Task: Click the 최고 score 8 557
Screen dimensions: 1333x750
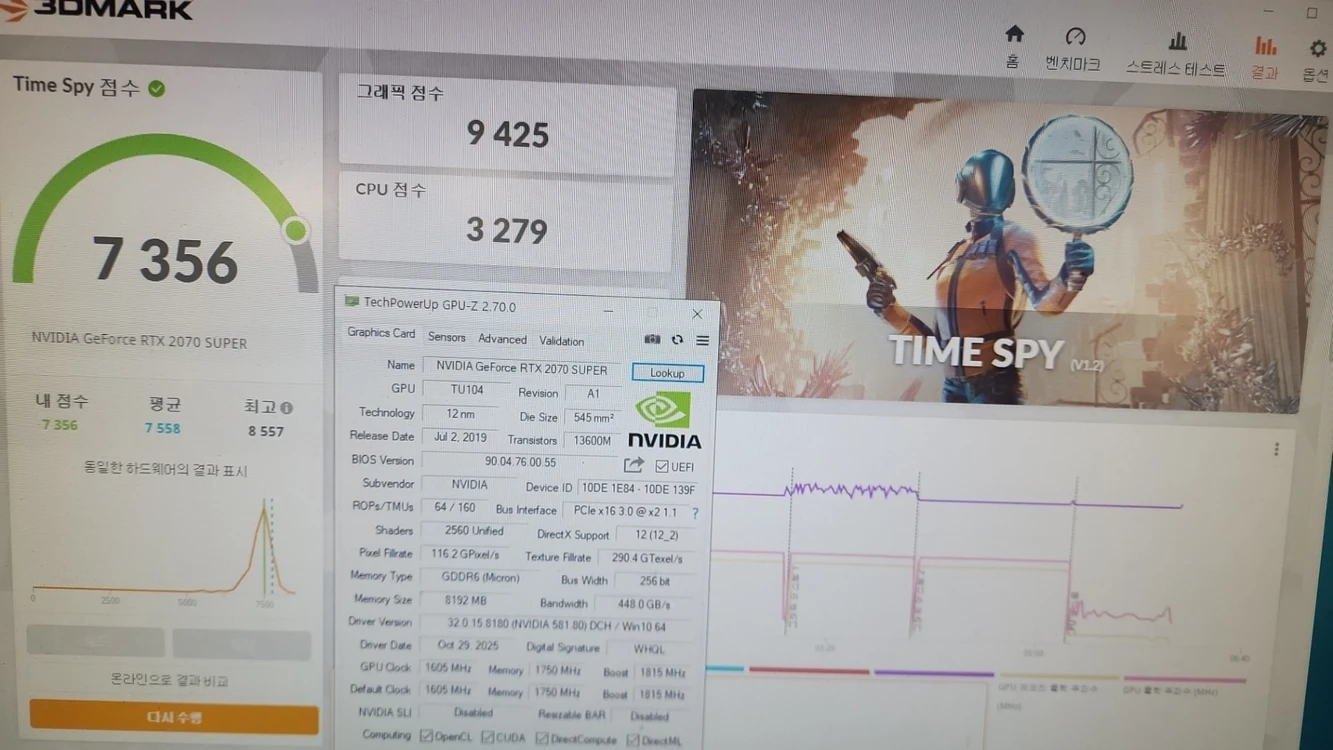Action: pyautogui.click(x=266, y=432)
